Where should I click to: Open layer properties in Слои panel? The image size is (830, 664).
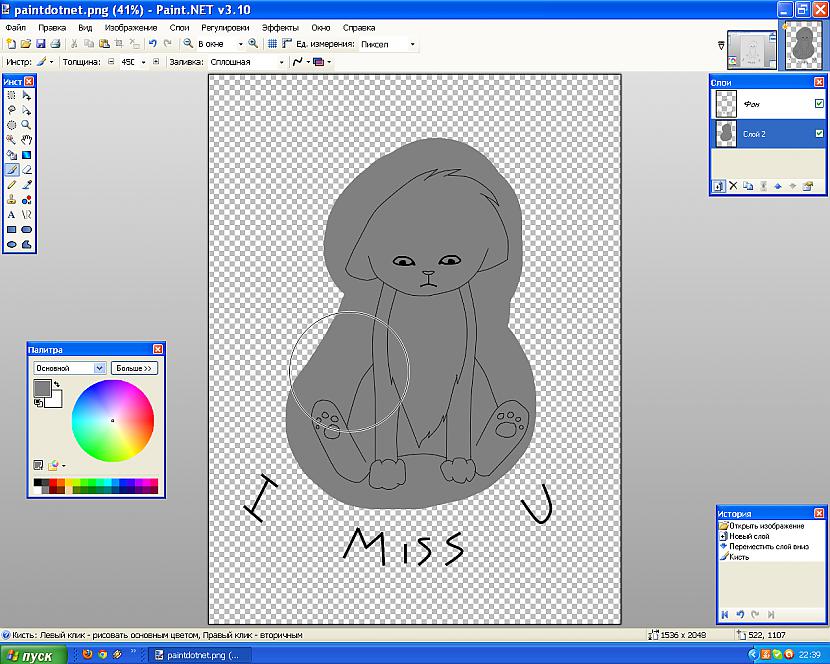[807, 186]
